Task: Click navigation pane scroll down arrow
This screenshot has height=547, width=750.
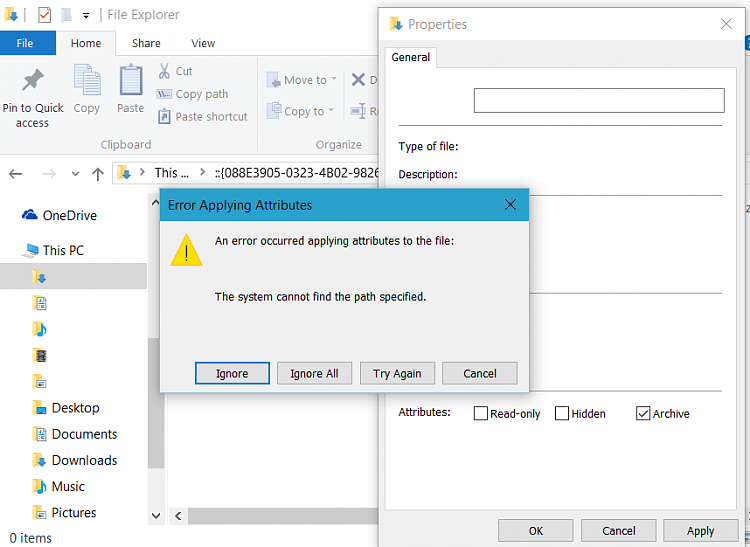Action: point(156,515)
